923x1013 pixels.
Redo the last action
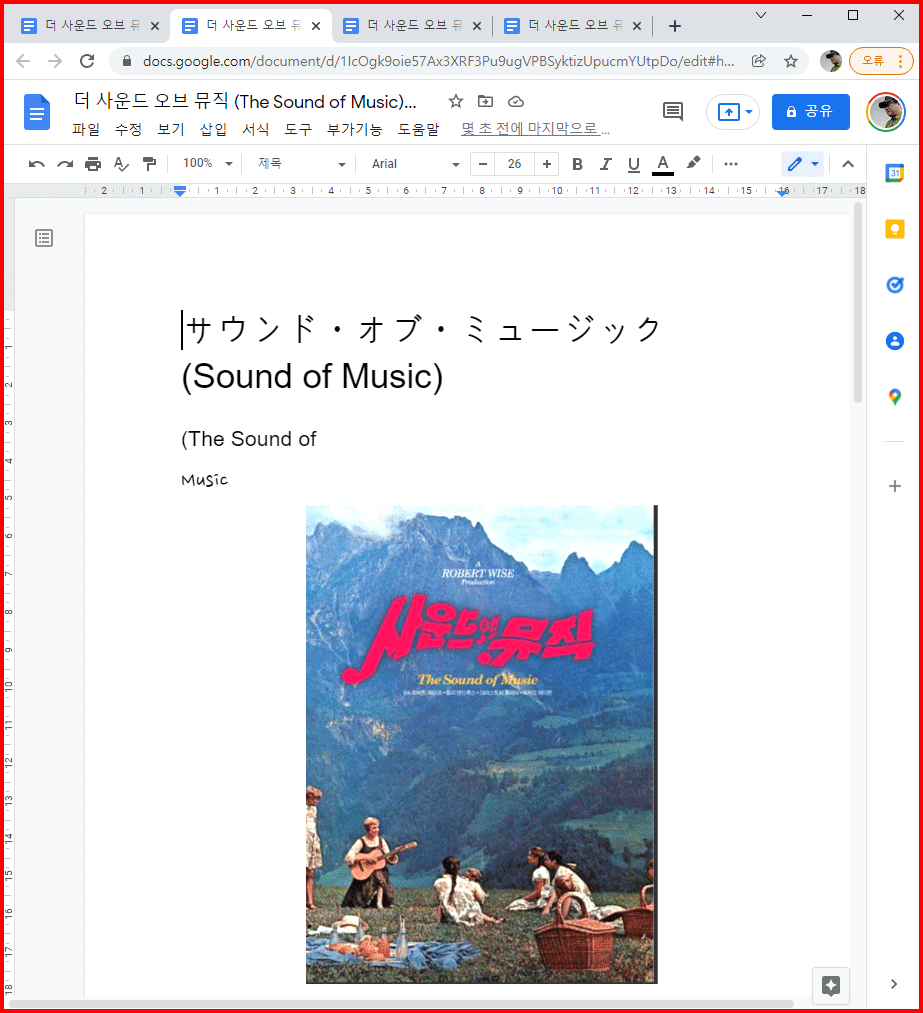click(x=65, y=164)
